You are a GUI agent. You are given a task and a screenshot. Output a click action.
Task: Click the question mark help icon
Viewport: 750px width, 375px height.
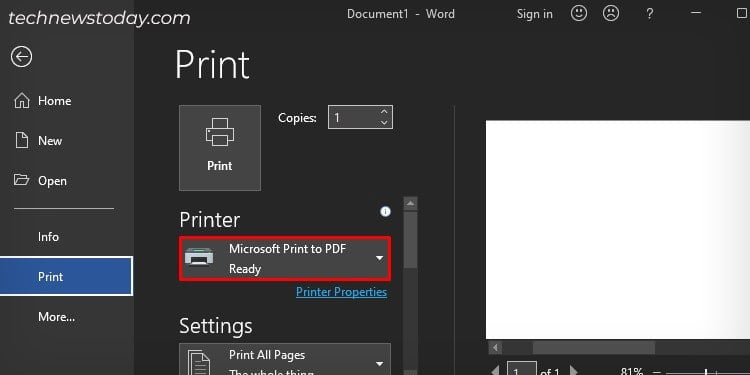point(649,14)
